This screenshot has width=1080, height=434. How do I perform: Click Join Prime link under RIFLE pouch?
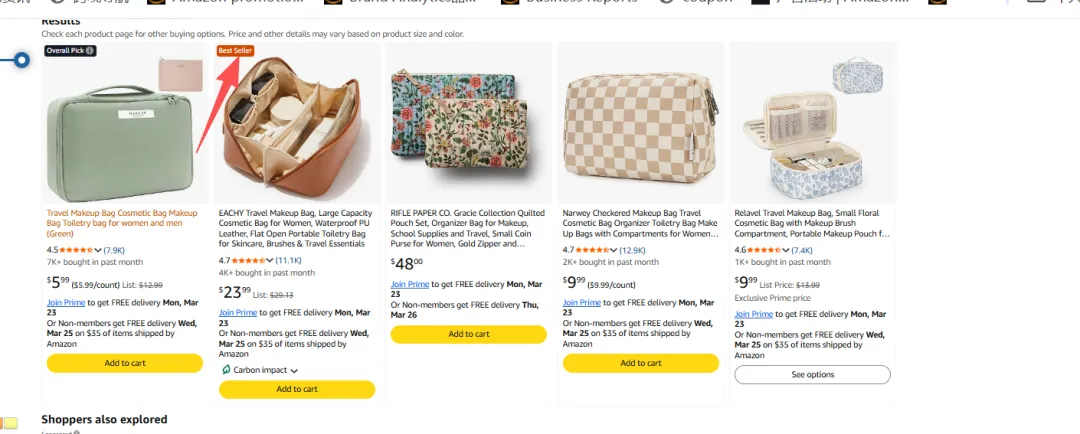(408, 285)
